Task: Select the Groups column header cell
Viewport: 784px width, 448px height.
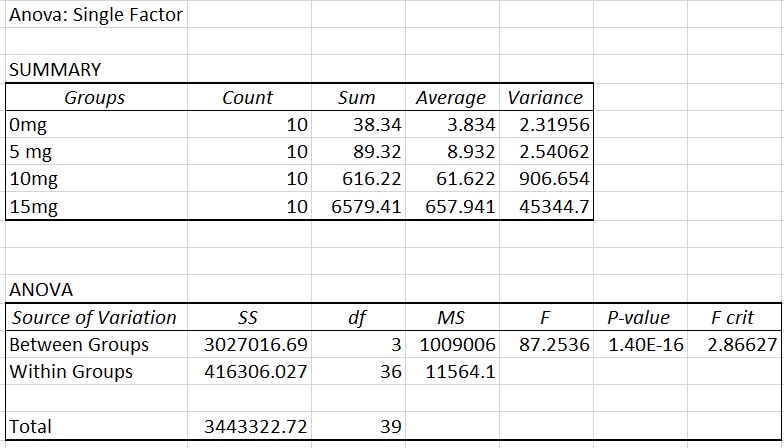Action: click(x=95, y=98)
